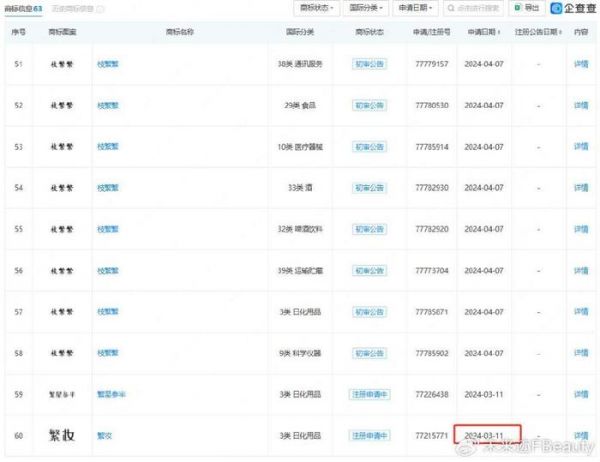Switch to the 商标信息 tab
This screenshot has height=462, width=600.
(23, 9)
